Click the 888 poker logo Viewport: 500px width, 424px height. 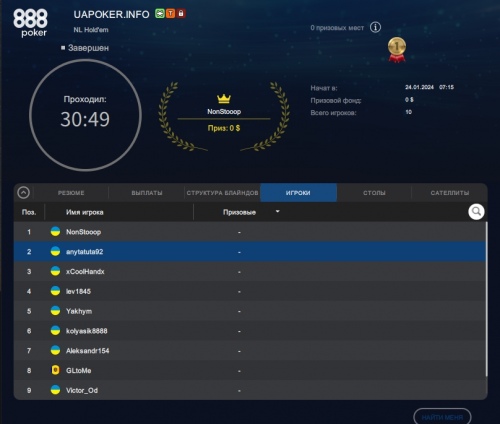[x=30, y=23]
